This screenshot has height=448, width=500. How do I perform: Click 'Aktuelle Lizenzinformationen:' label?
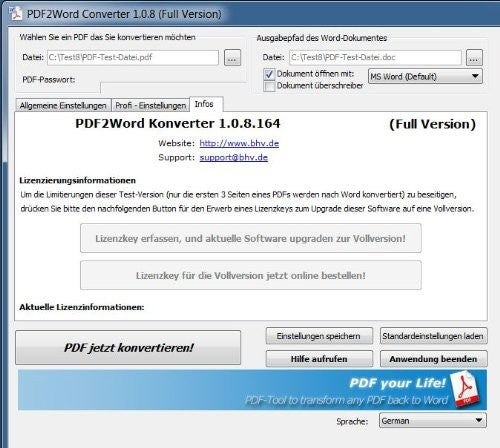point(82,307)
